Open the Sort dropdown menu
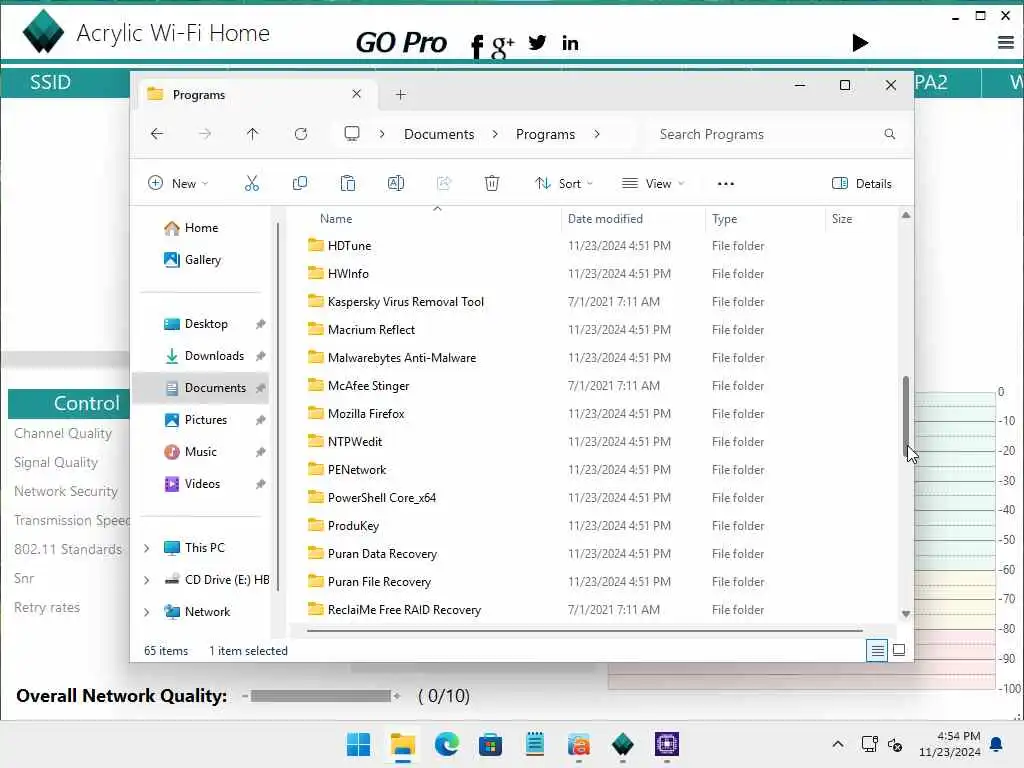 click(564, 184)
